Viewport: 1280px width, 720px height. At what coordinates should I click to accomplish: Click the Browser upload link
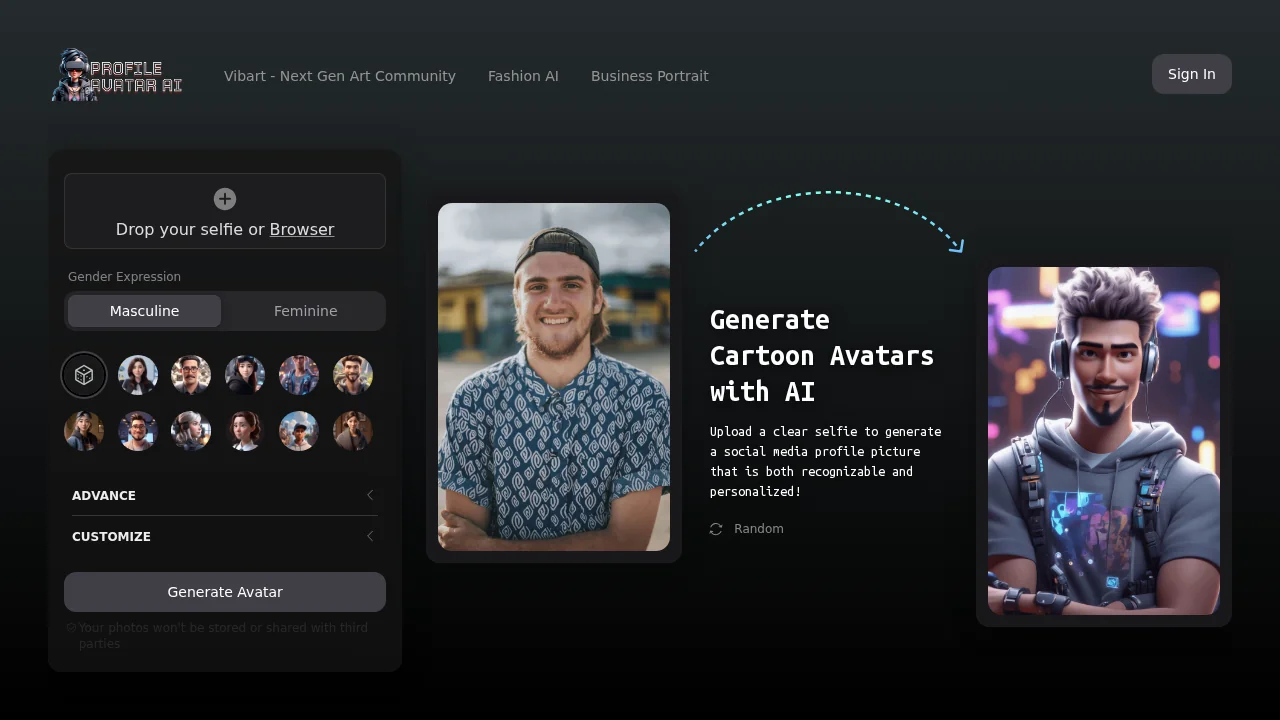tap(301, 229)
